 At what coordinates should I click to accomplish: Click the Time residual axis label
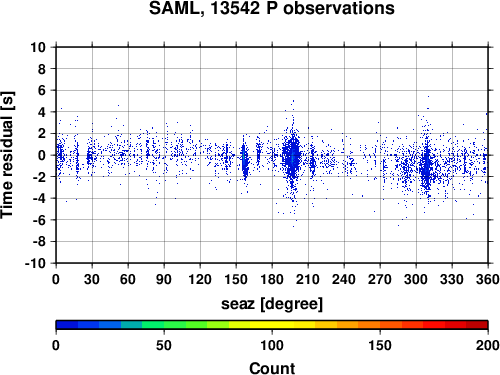coord(7,155)
